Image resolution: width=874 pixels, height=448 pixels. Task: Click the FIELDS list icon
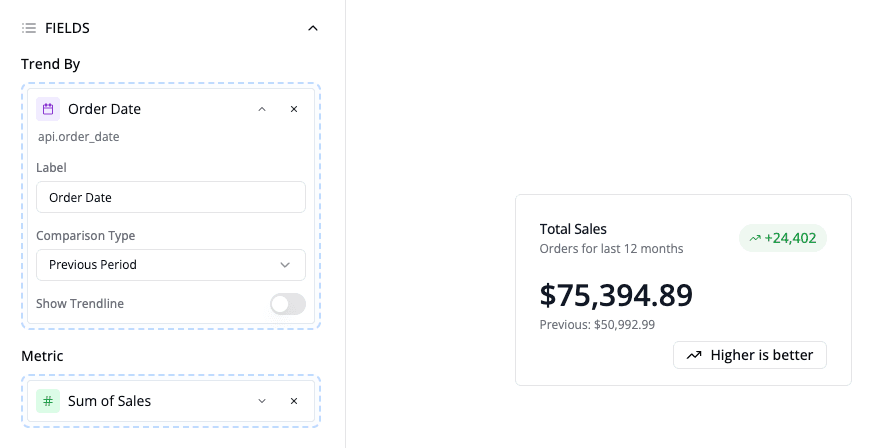pos(29,28)
